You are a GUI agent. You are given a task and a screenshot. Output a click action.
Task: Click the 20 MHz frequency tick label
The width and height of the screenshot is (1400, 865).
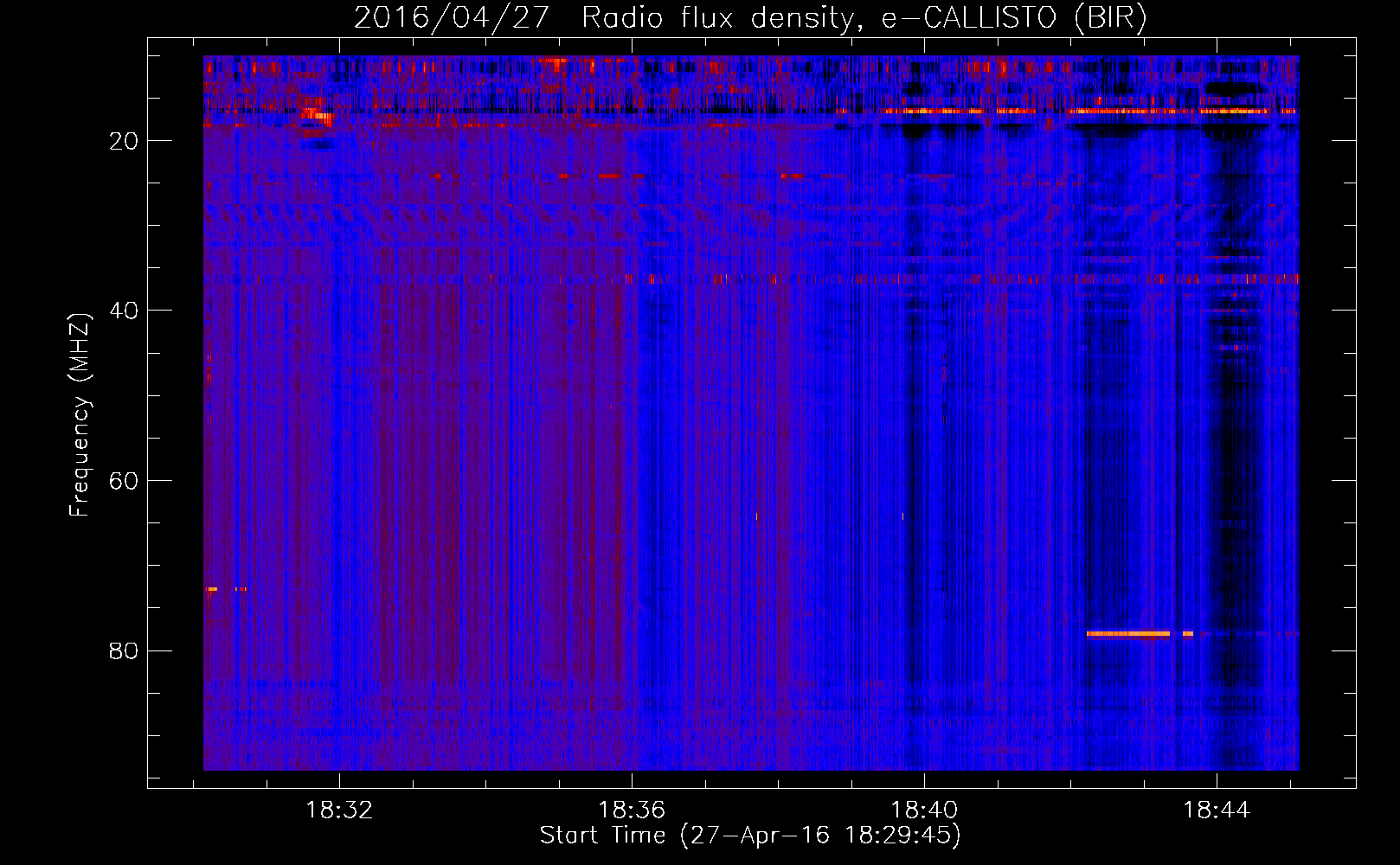124,141
